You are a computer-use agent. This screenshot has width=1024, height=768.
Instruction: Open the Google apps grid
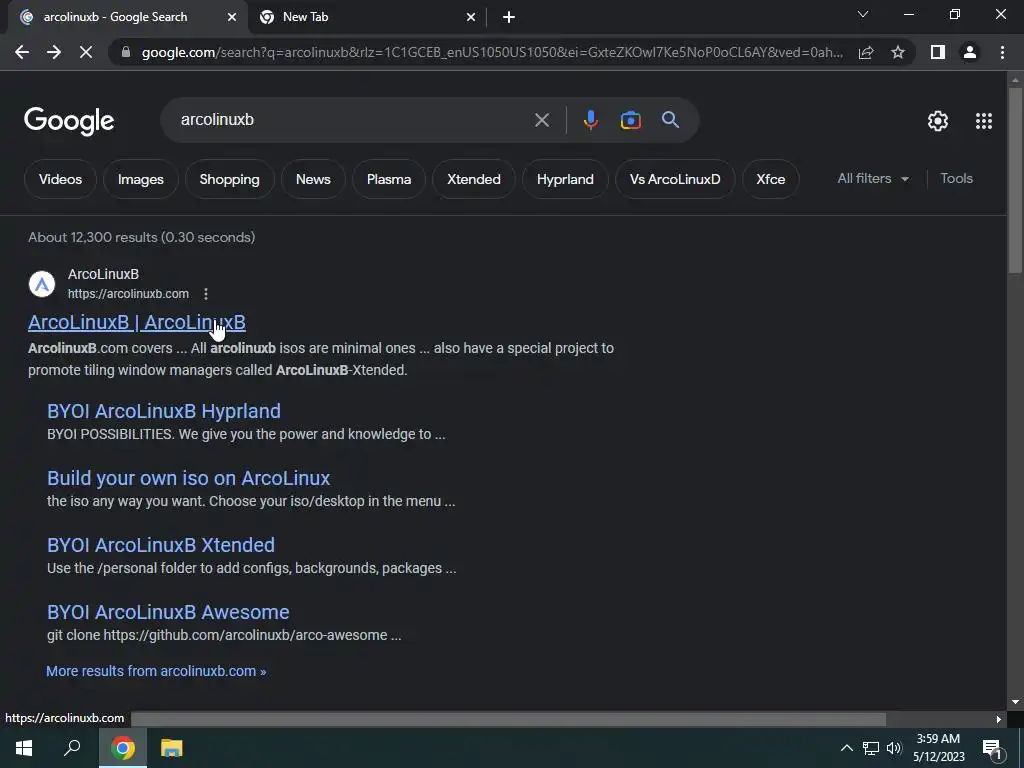point(984,121)
